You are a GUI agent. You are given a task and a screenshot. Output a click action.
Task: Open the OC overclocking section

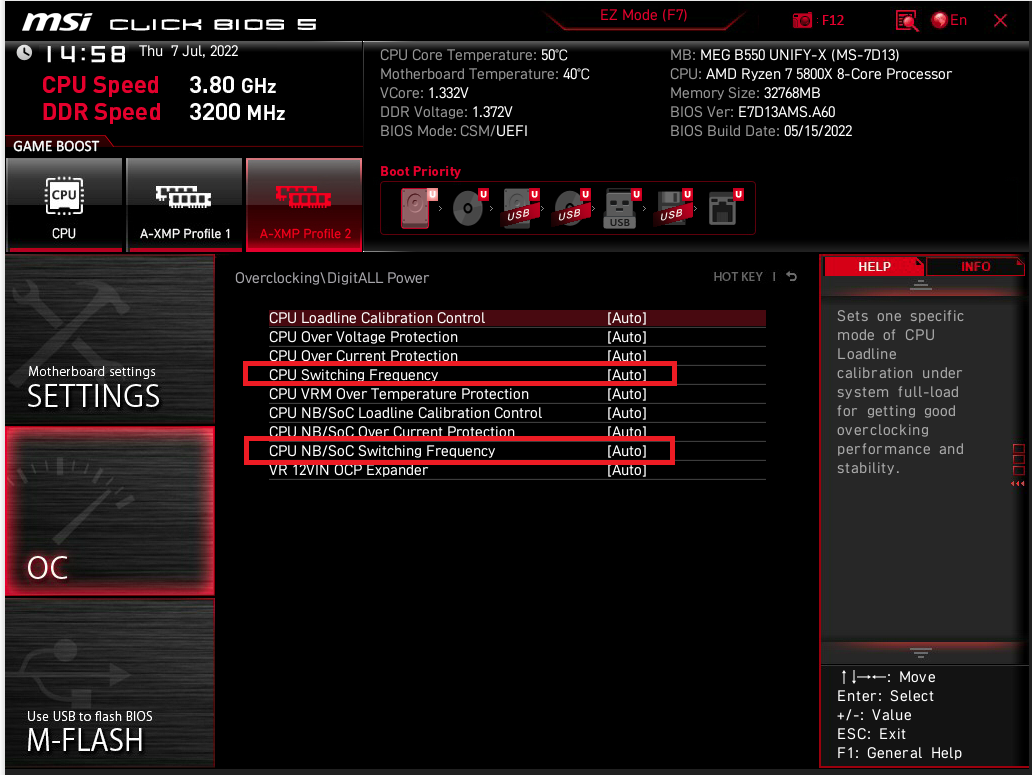click(x=110, y=511)
